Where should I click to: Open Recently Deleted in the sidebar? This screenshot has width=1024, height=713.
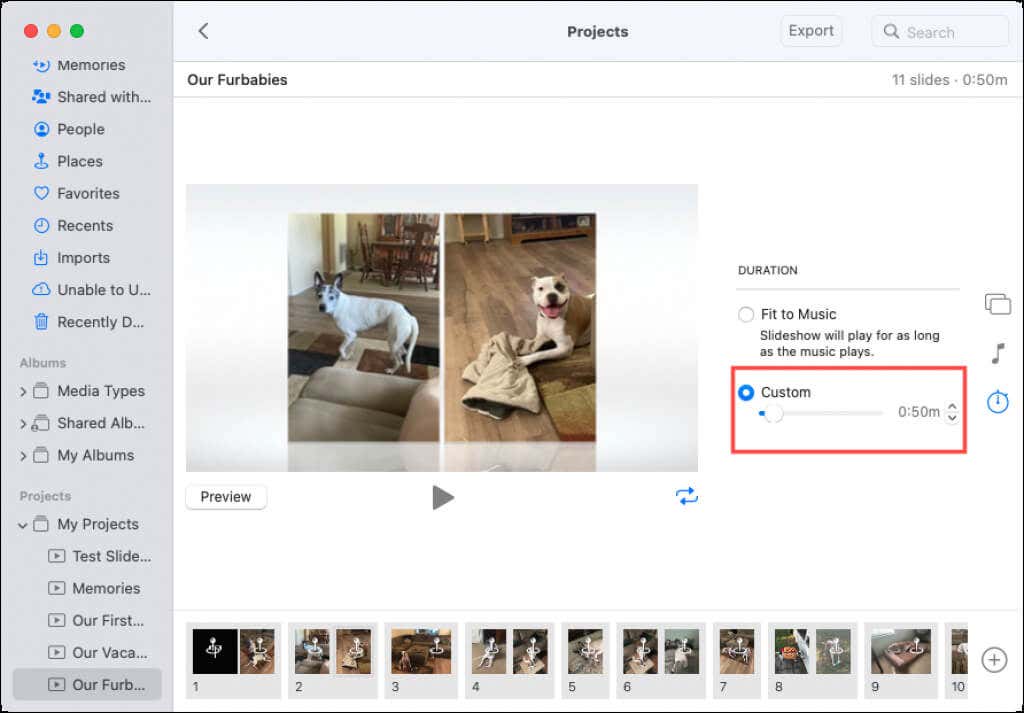click(88, 322)
